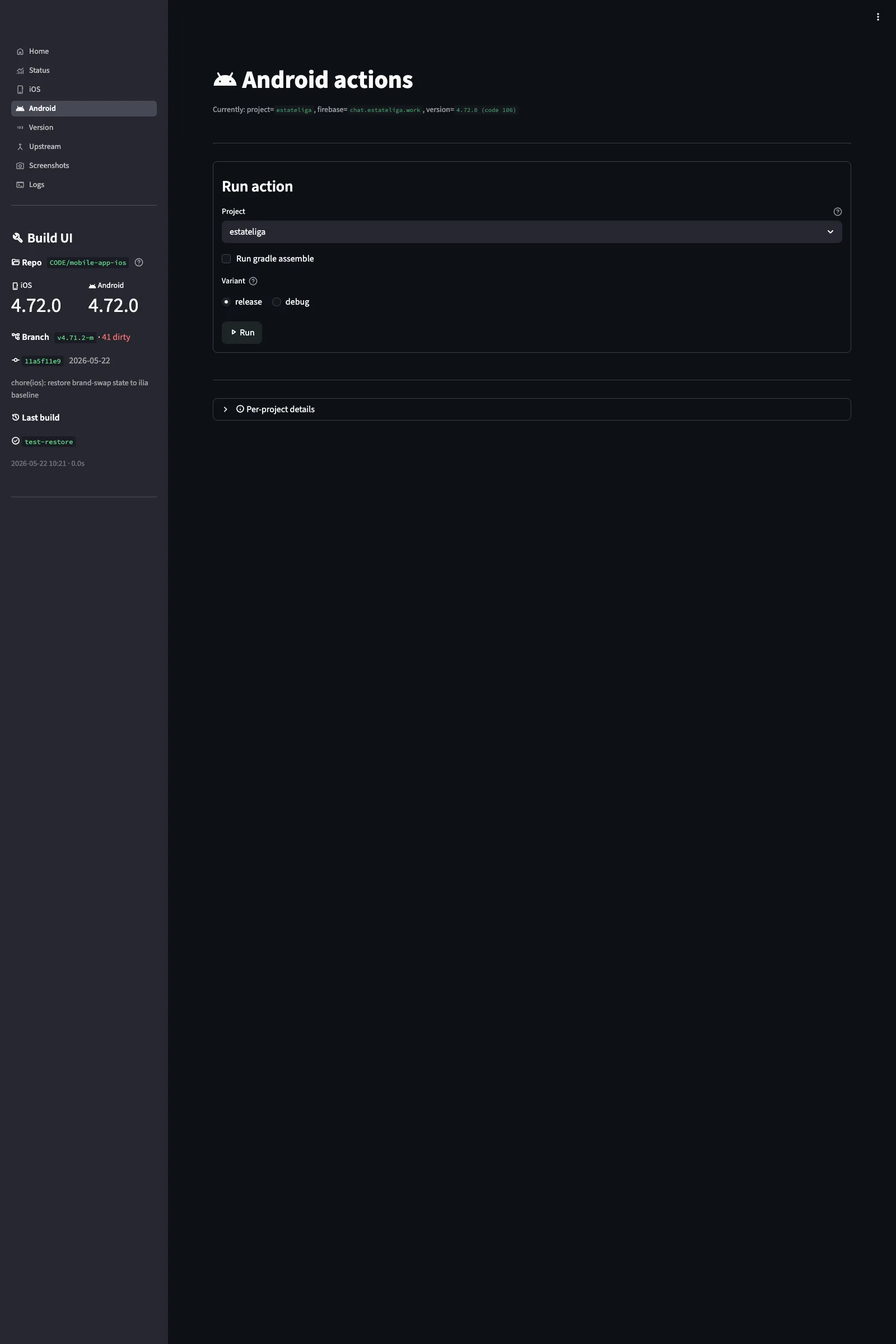Viewport: 896px width, 1344px height.
Task: Open the three-dot main menu
Action: tap(878, 17)
